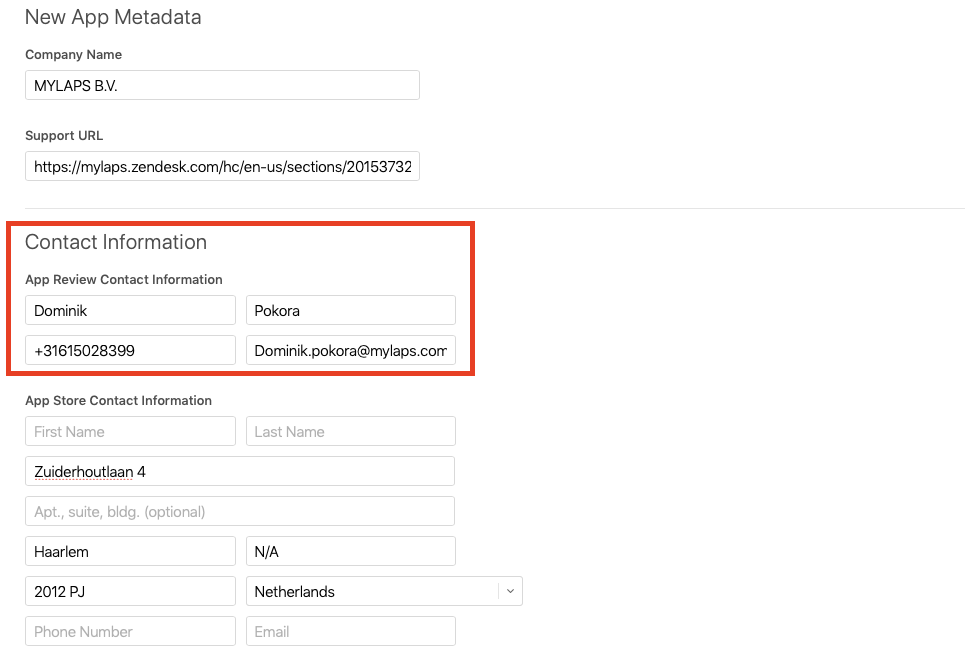965x663 pixels.
Task: Click the state field containing N/A
Action: pos(351,552)
